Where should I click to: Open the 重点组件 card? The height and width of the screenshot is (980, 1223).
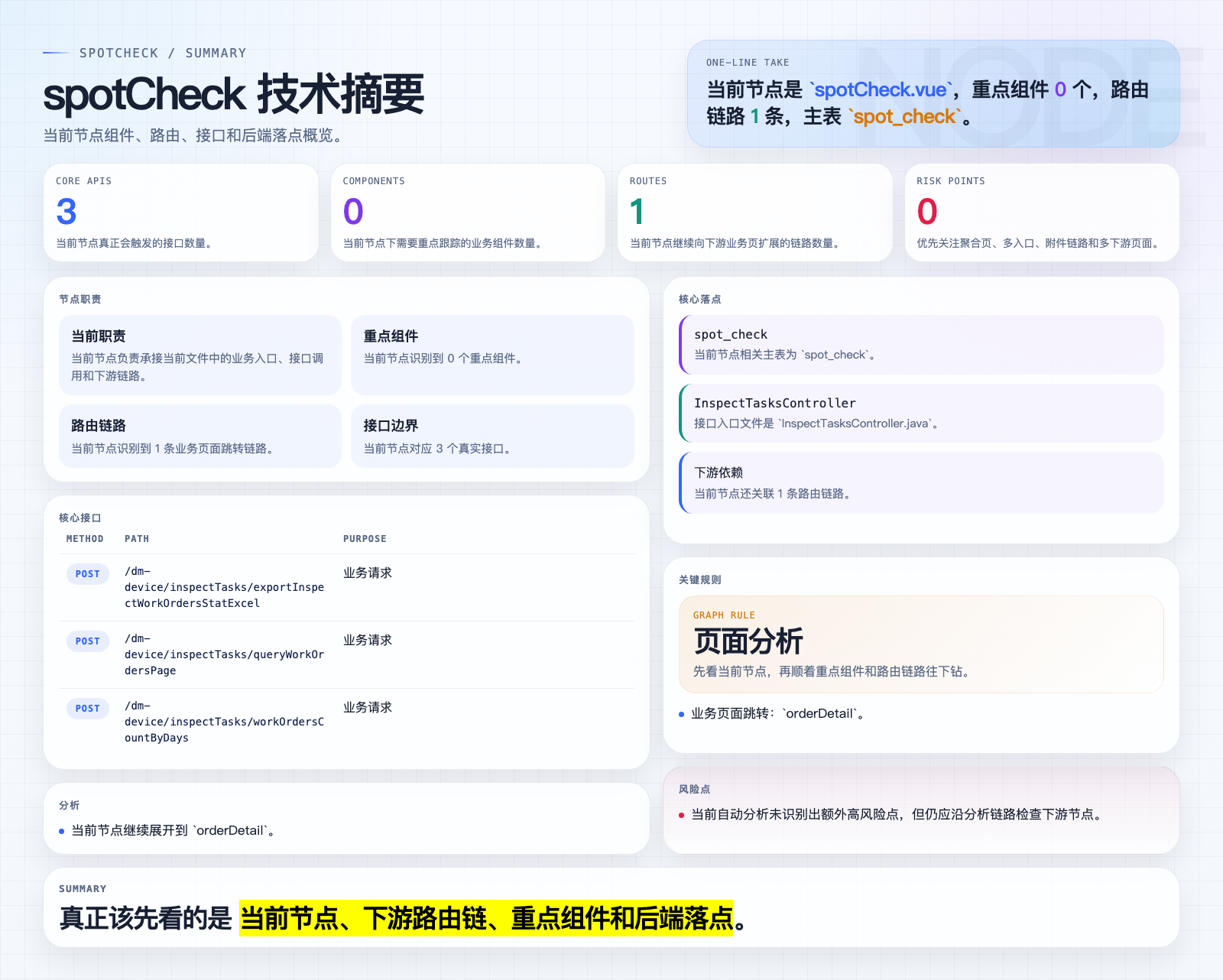pyautogui.click(x=492, y=355)
